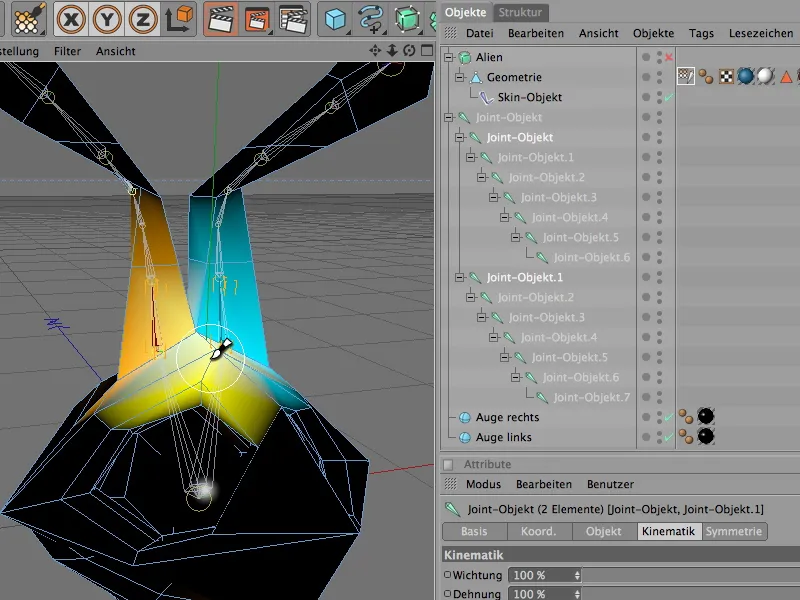Select the Phong tag on Auge links

pos(686,437)
